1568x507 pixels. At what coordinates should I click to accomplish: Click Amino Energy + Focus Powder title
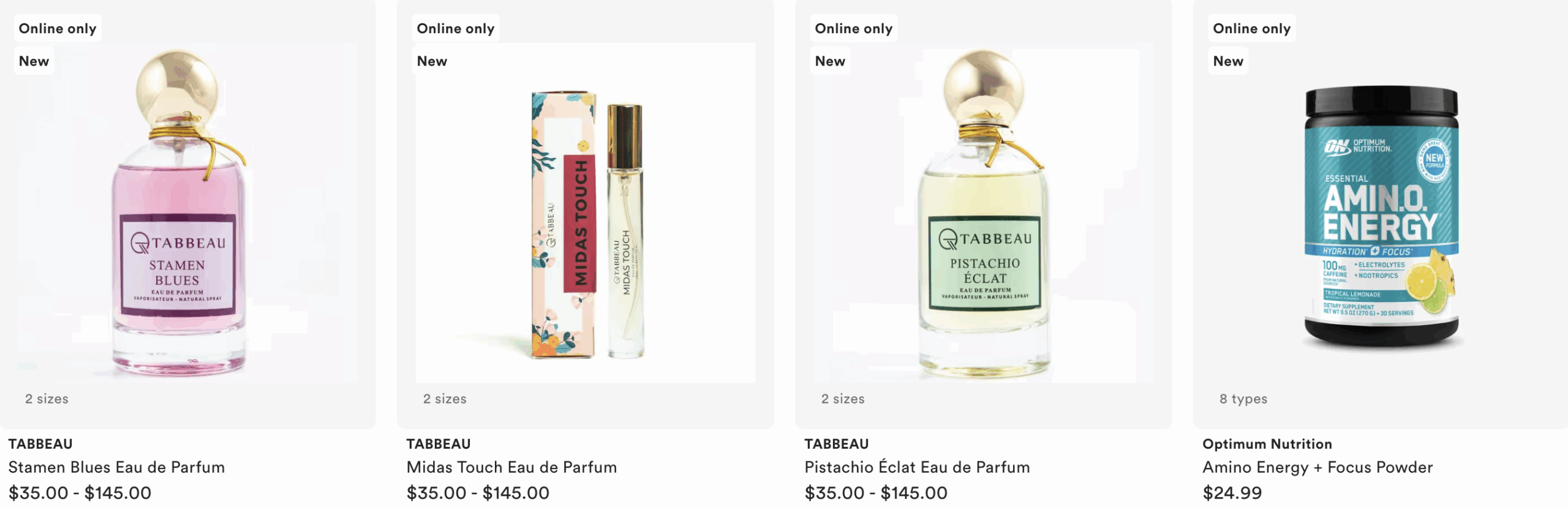coord(1317,467)
